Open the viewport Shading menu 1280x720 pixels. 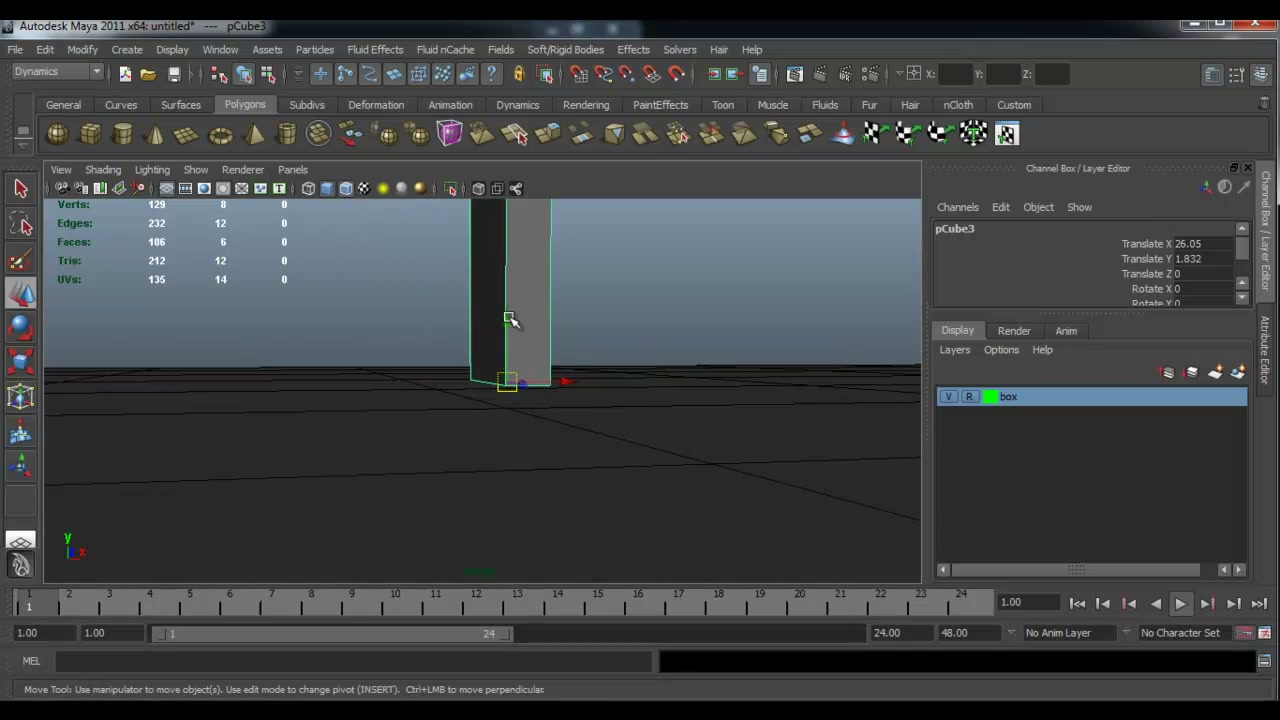[103, 170]
